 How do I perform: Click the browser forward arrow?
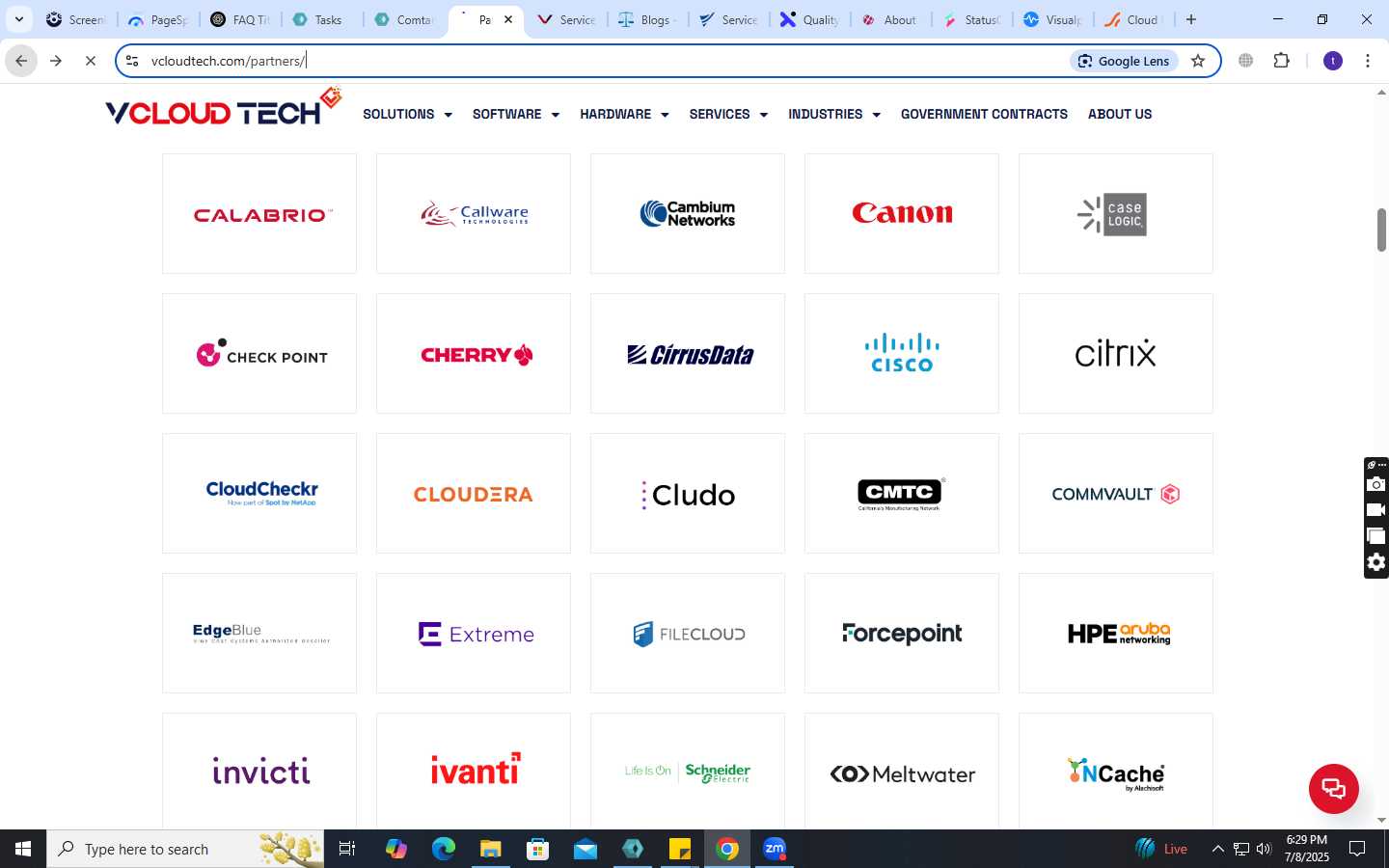point(56,61)
